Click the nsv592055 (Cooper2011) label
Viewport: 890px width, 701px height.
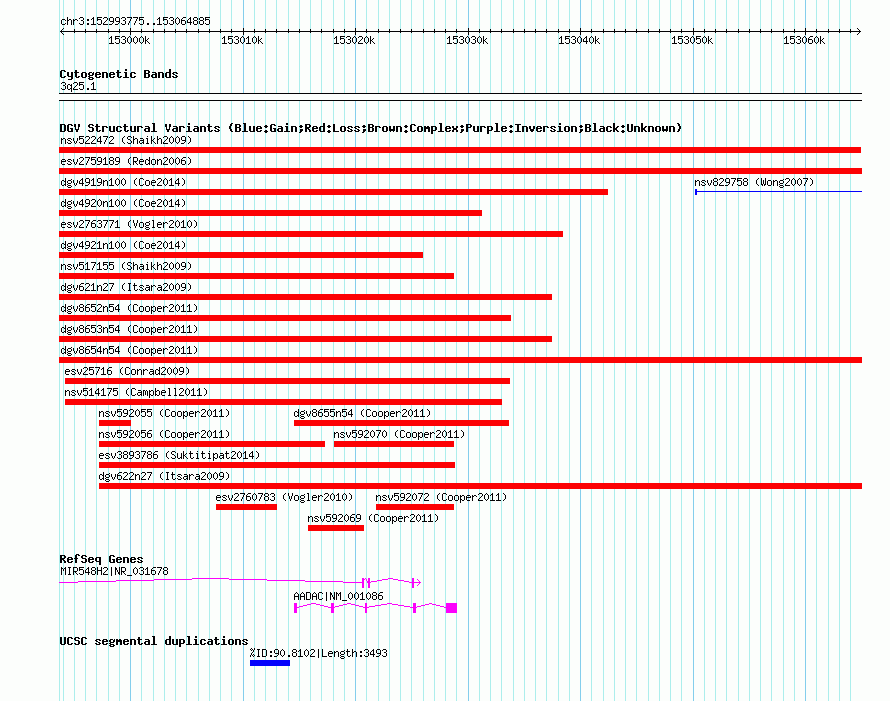[164, 413]
